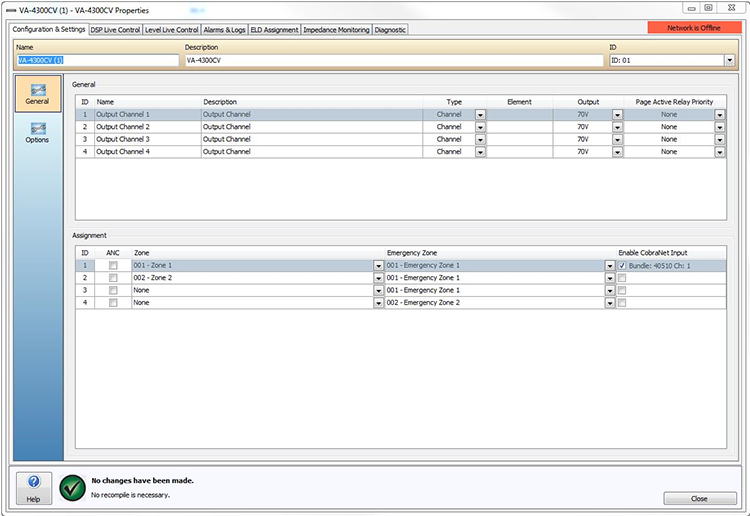Click the Network is Offline indicator
Viewport: 750px width, 516px height.
pos(694,28)
